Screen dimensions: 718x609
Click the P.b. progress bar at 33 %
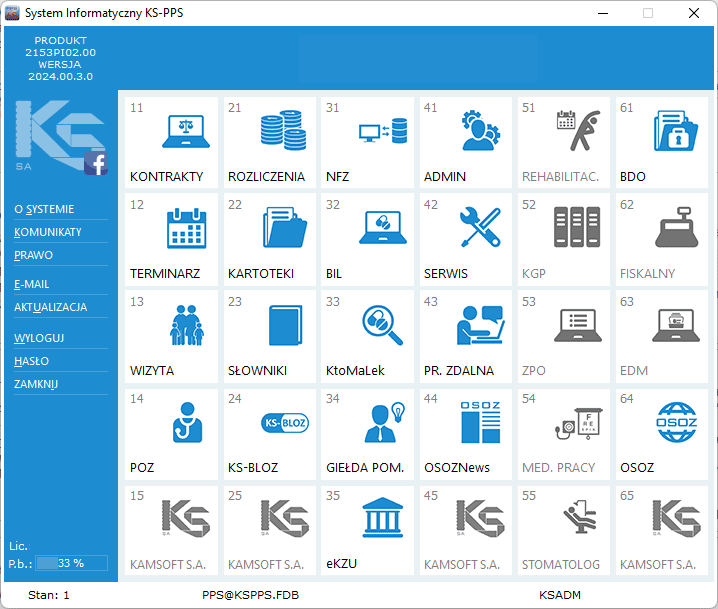click(x=70, y=563)
